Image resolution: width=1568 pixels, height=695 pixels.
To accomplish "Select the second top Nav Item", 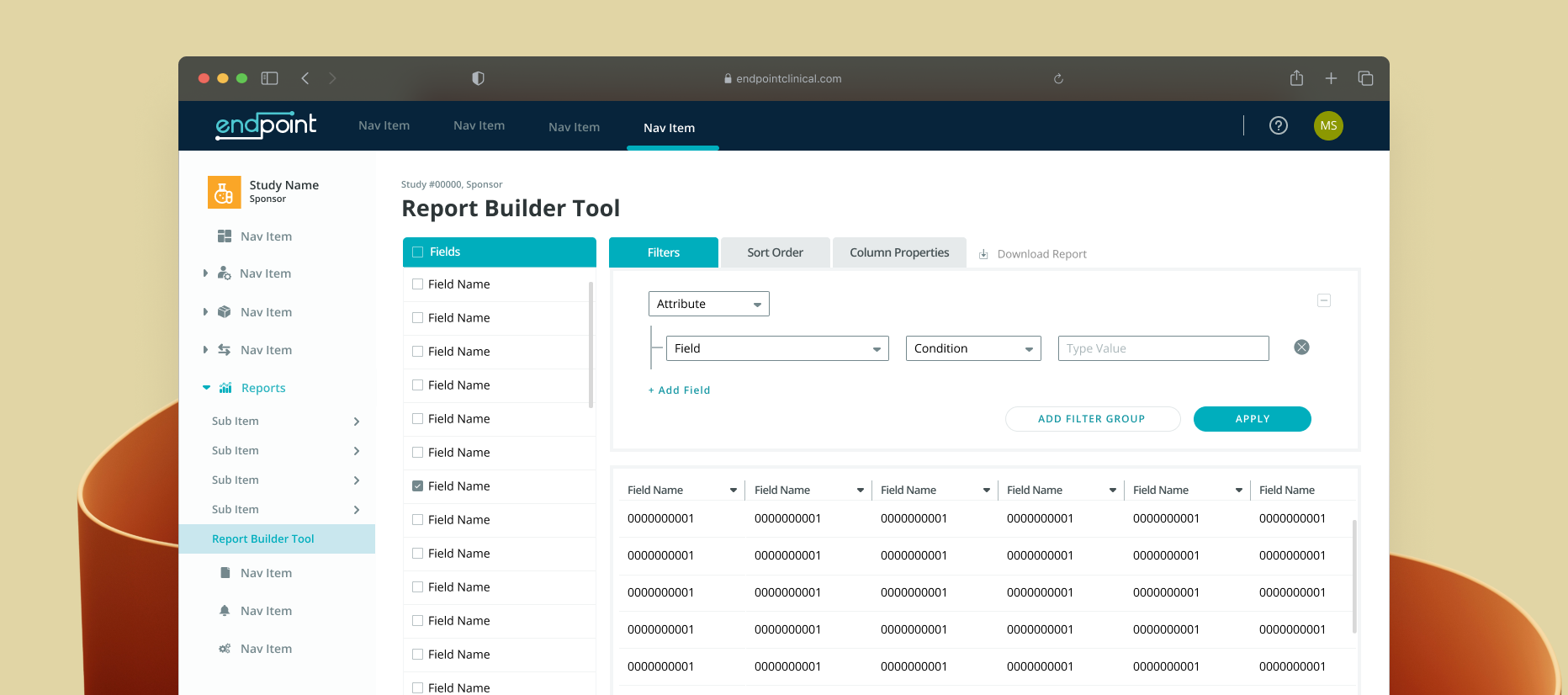I will (479, 125).
